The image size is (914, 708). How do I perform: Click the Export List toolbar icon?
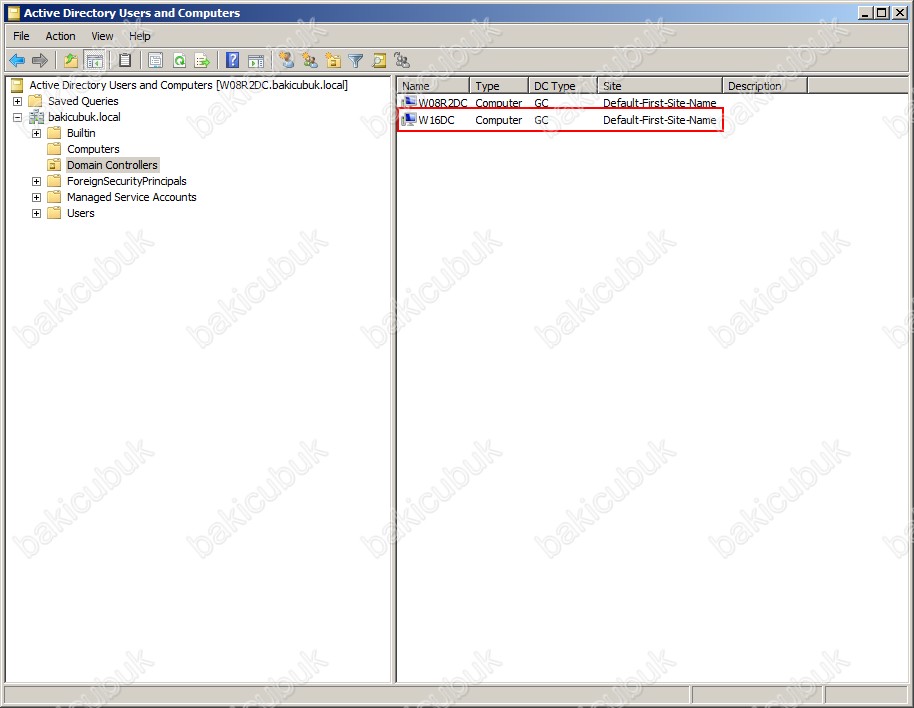pyautogui.click(x=202, y=60)
